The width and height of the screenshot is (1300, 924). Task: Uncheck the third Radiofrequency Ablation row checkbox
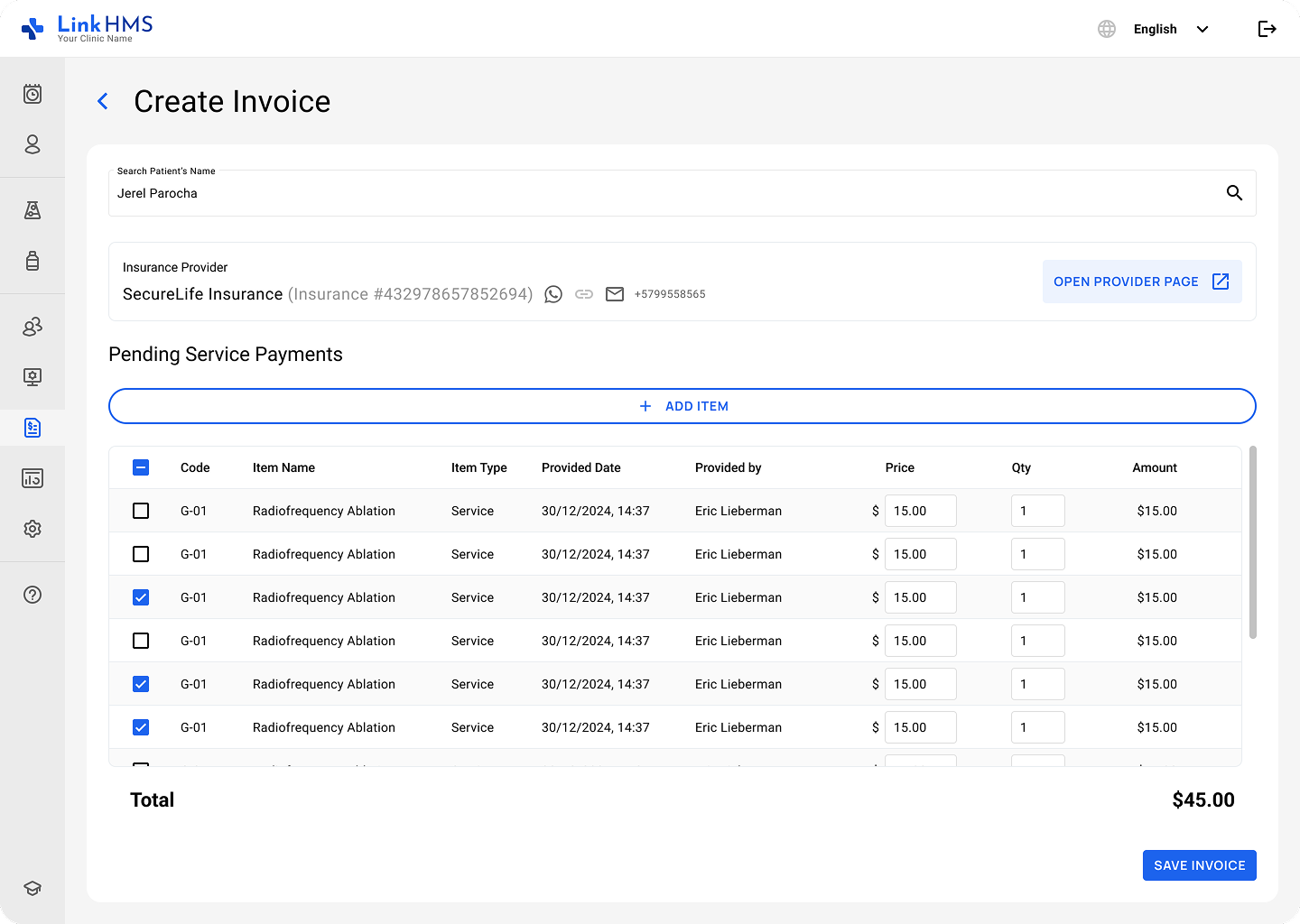tap(141, 597)
